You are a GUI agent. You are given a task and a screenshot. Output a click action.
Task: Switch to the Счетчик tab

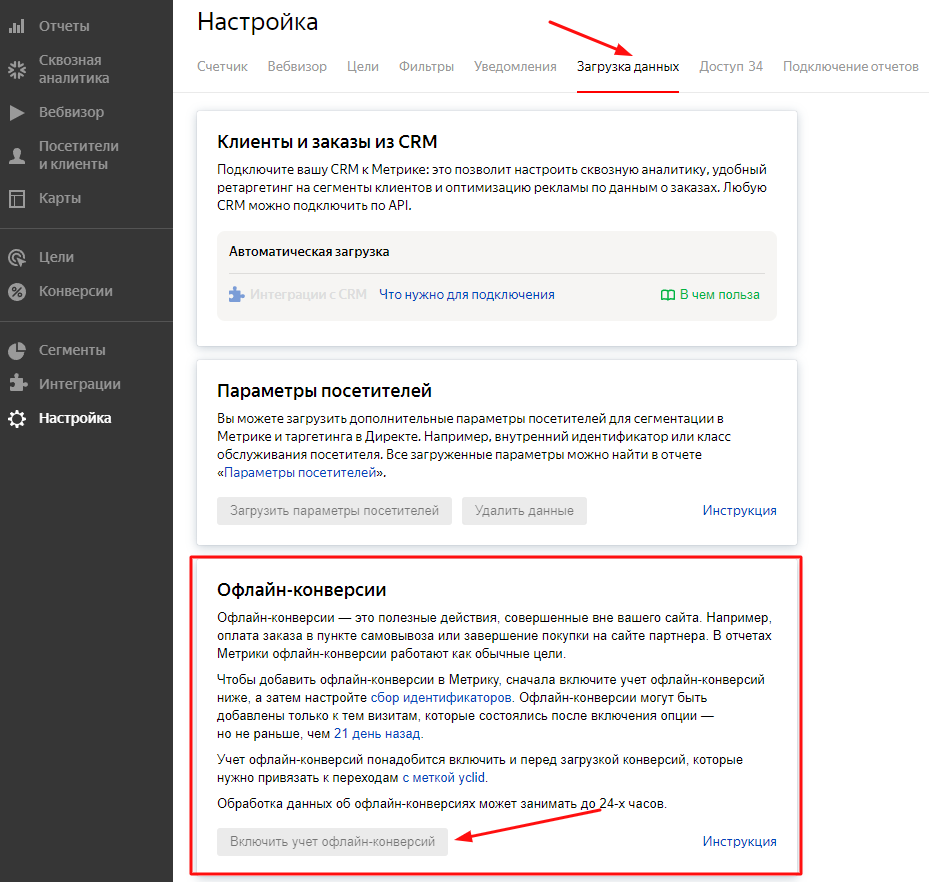click(222, 66)
